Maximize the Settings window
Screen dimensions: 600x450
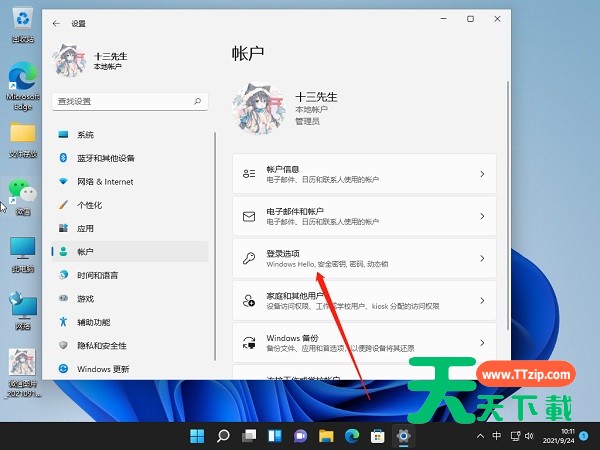[470, 19]
